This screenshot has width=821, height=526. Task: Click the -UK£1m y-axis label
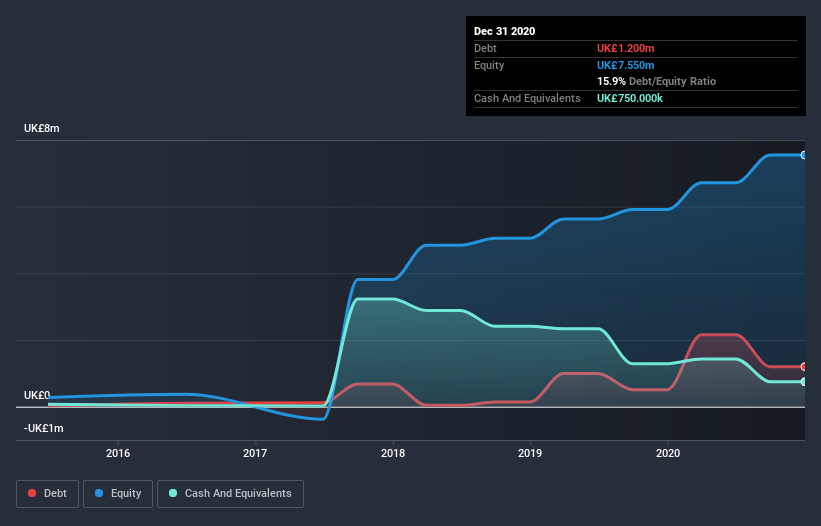[x=43, y=428]
